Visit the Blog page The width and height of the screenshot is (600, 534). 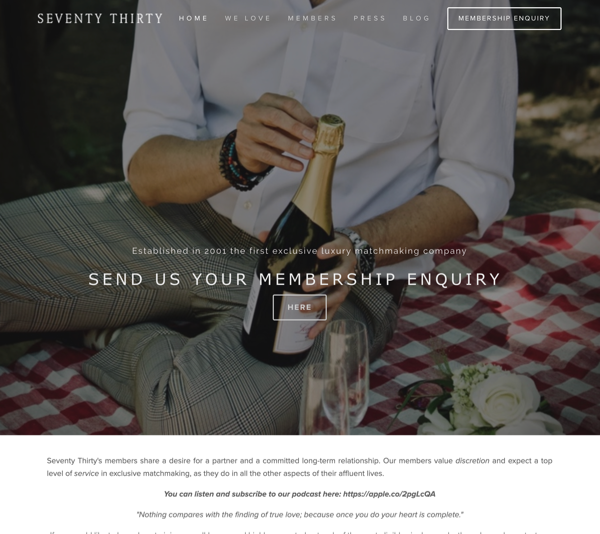(416, 18)
